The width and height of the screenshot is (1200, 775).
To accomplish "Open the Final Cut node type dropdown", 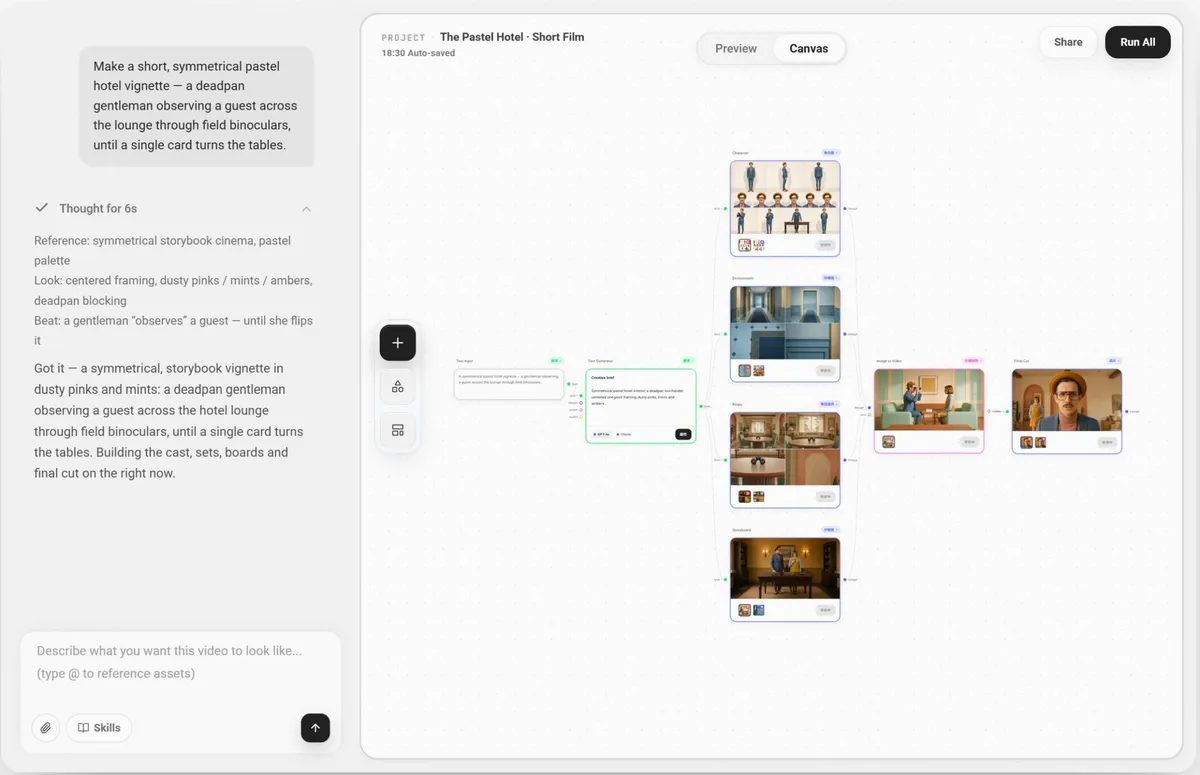I will (1113, 360).
